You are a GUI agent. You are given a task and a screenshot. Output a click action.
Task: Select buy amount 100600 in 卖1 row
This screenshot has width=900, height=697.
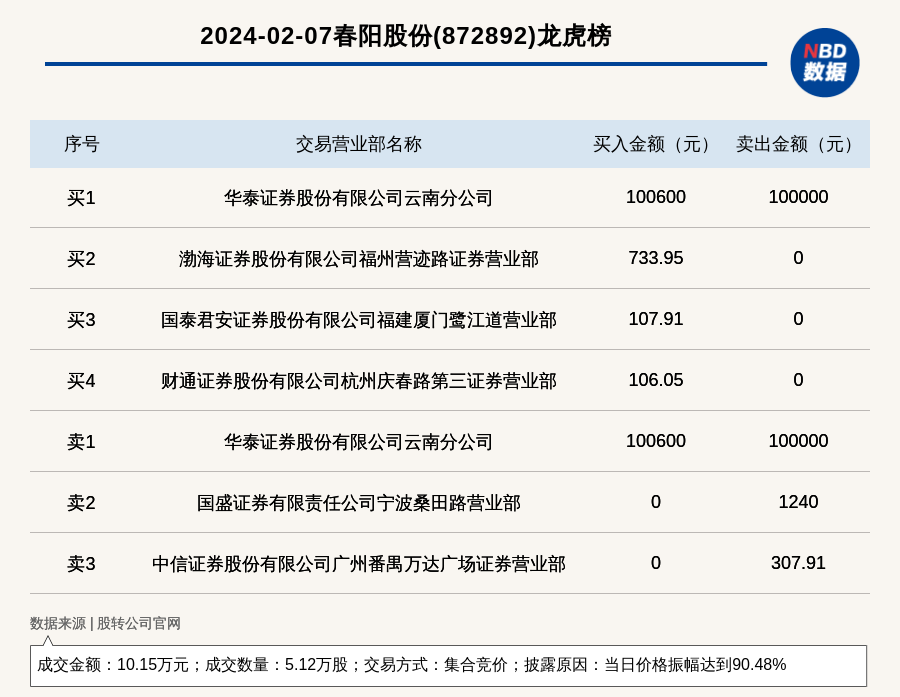point(655,440)
